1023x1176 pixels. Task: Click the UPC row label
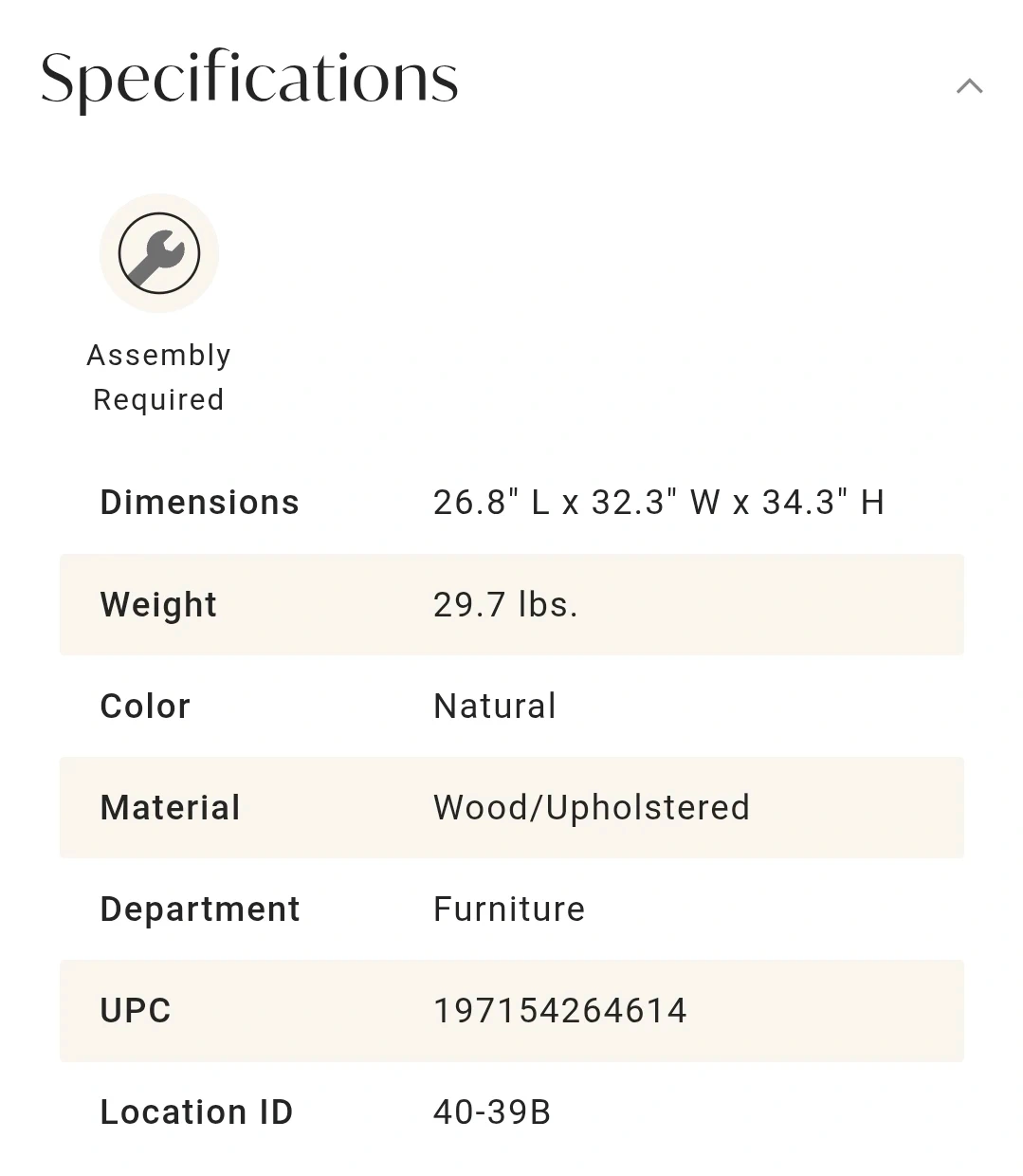pos(136,1011)
